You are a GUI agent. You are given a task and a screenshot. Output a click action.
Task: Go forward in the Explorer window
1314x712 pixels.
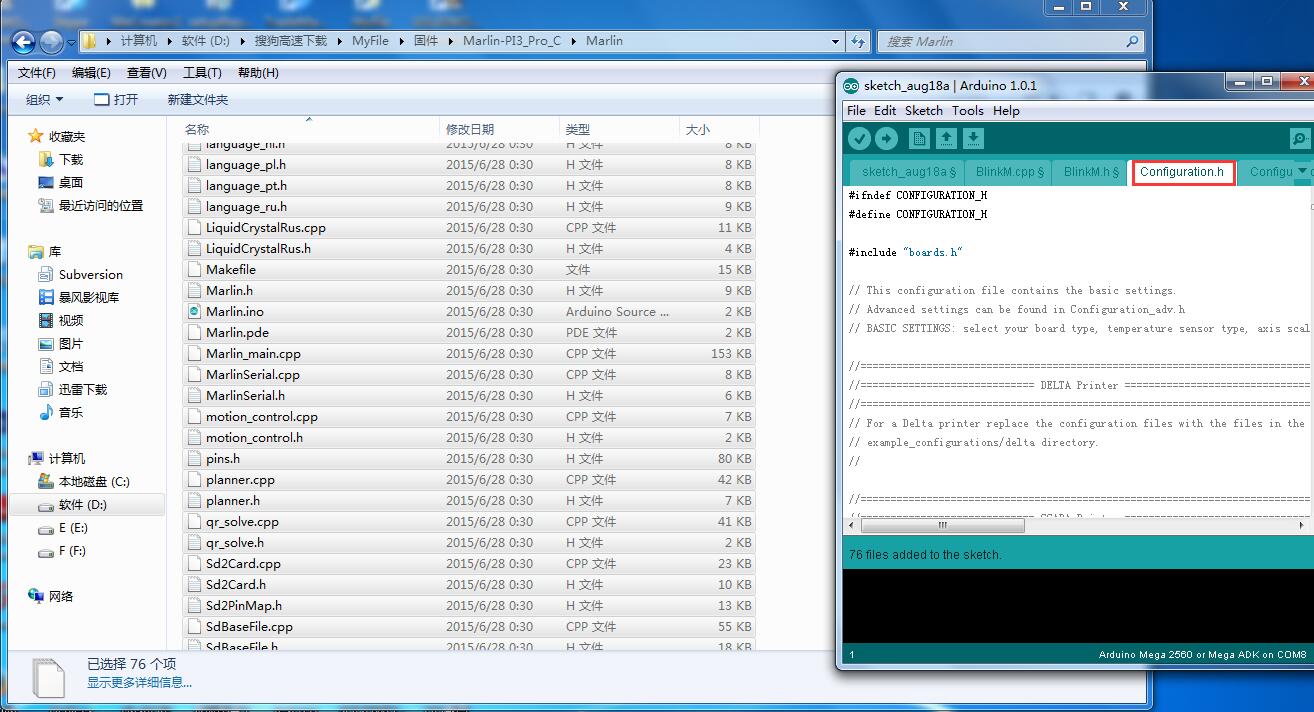point(51,41)
